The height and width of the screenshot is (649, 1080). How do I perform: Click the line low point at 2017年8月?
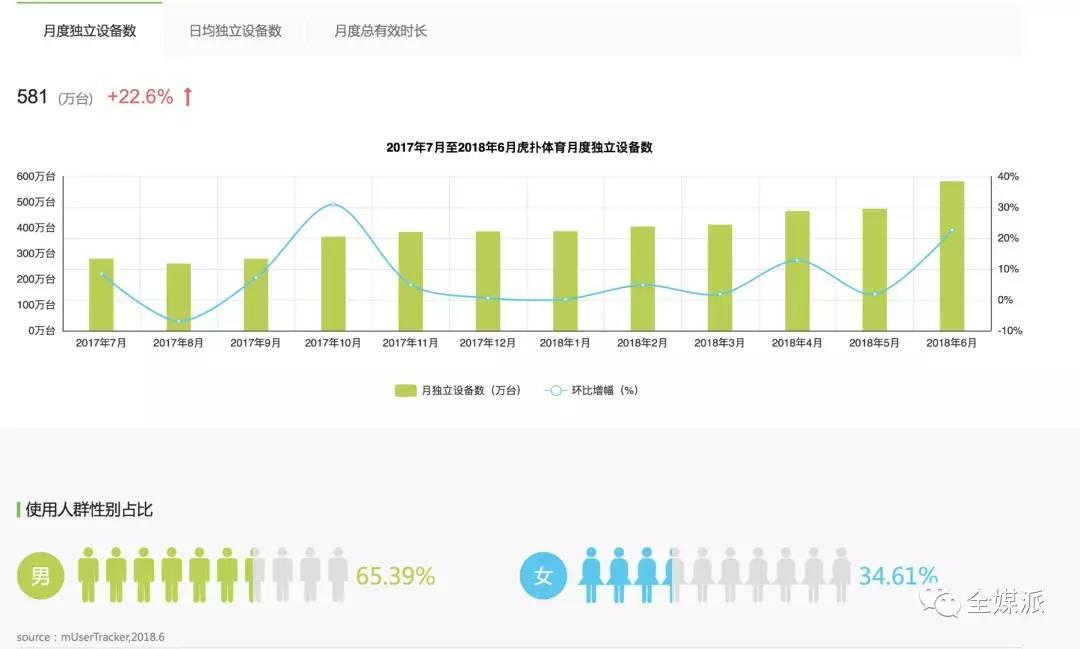(x=178, y=321)
